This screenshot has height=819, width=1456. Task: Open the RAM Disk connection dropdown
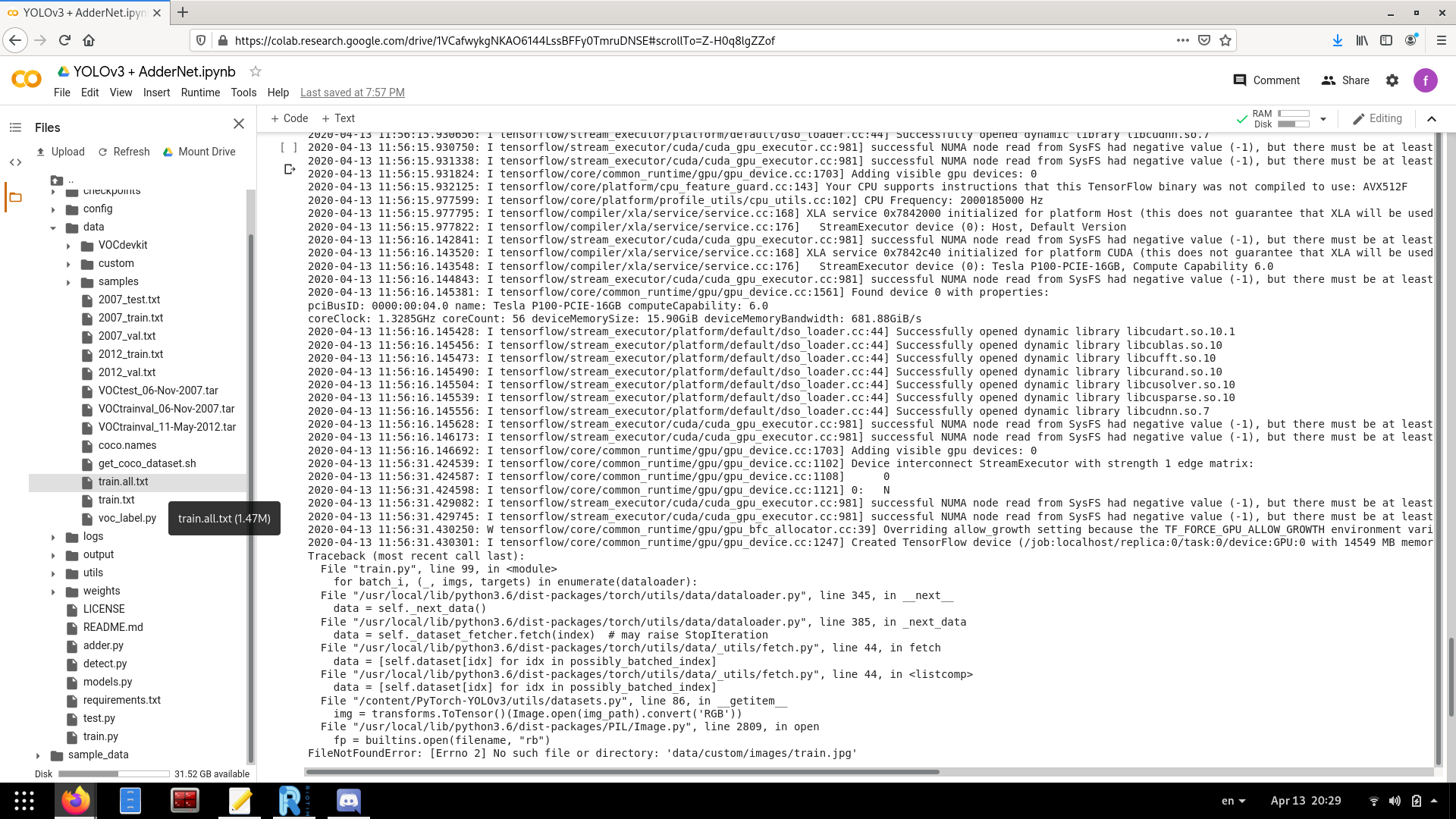click(1323, 119)
